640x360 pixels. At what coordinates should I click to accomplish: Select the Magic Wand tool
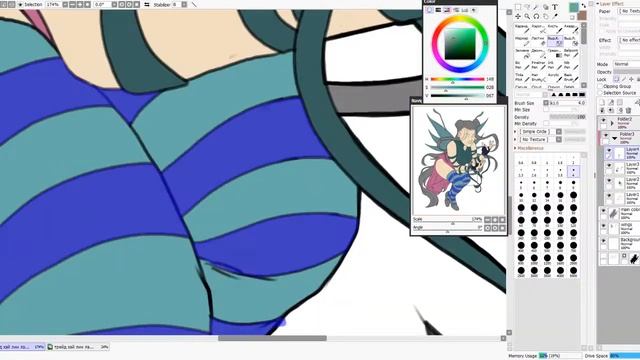[x=536, y=7]
